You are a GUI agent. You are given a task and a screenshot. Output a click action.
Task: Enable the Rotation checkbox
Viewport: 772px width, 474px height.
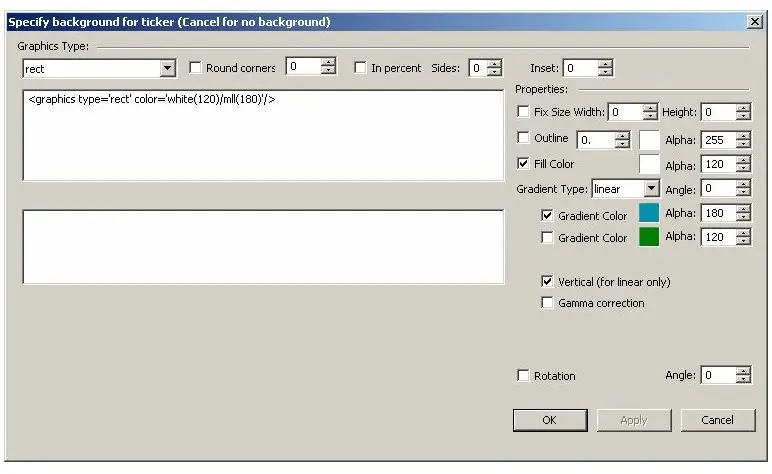(523, 375)
